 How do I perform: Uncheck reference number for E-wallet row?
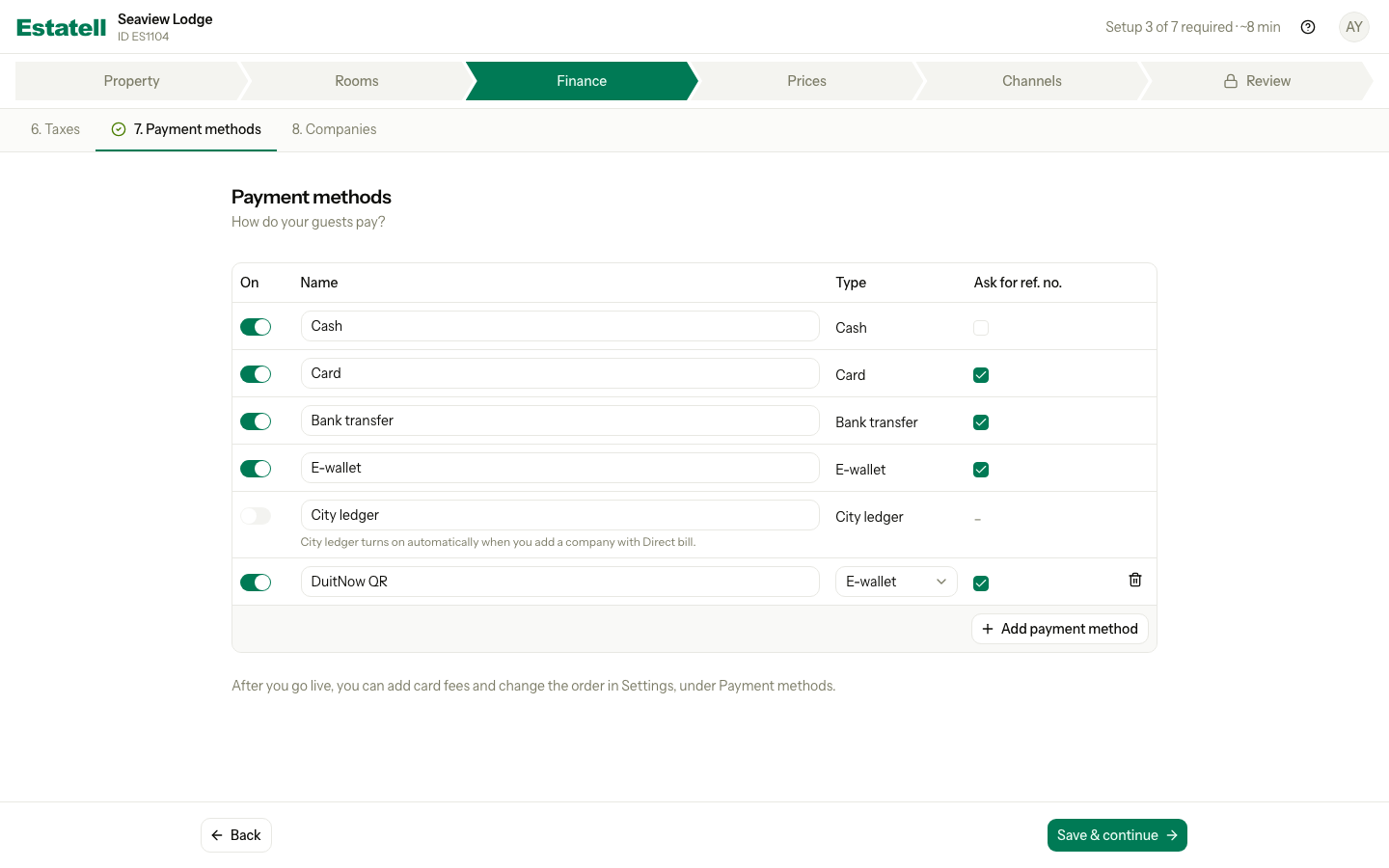[981, 470]
